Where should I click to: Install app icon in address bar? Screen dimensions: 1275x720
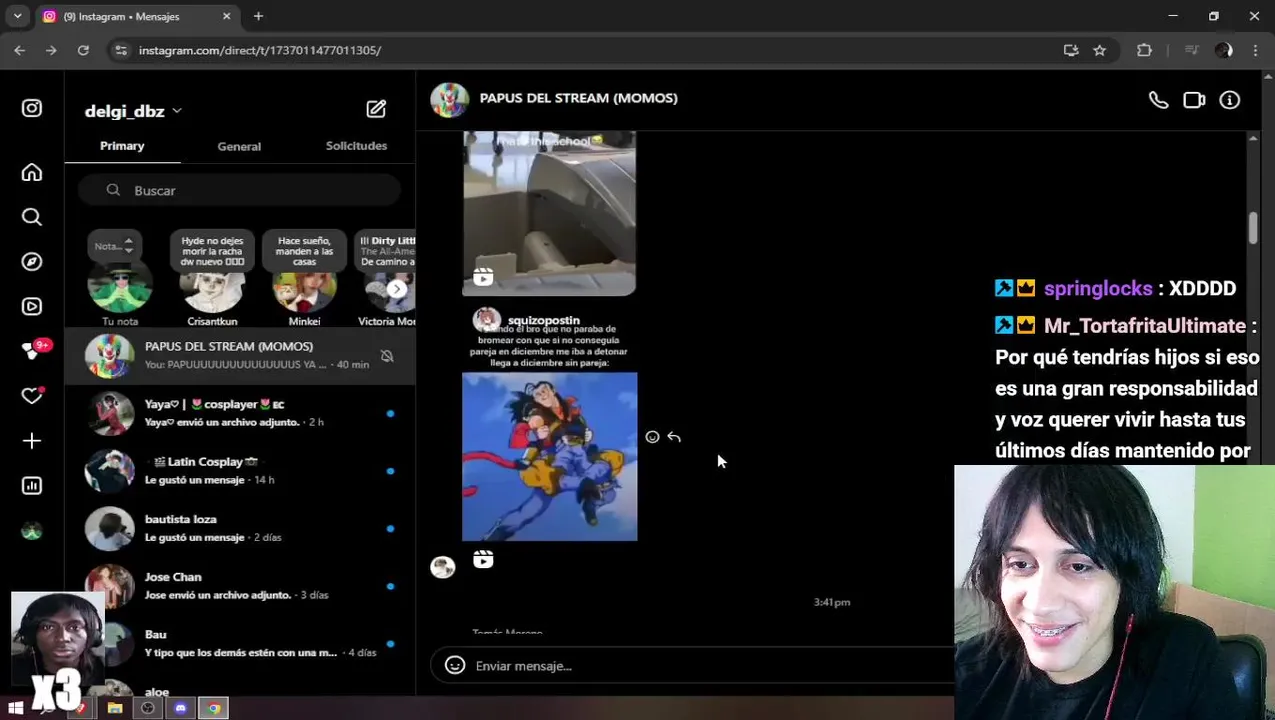[1071, 50]
